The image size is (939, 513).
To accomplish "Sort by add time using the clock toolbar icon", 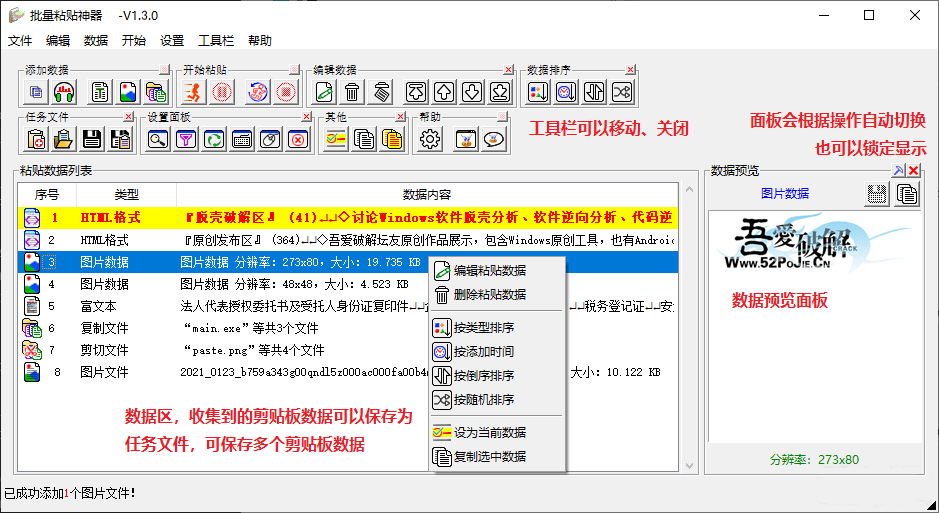I will click(566, 92).
